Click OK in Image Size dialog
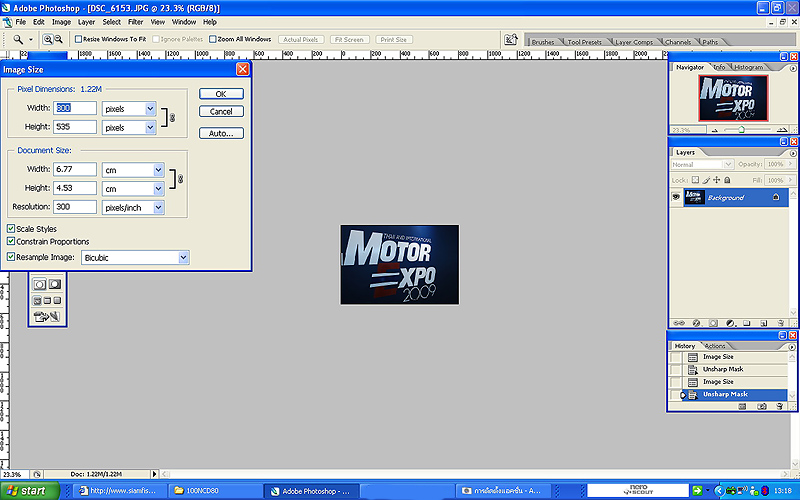 pyautogui.click(x=221, y=94)
